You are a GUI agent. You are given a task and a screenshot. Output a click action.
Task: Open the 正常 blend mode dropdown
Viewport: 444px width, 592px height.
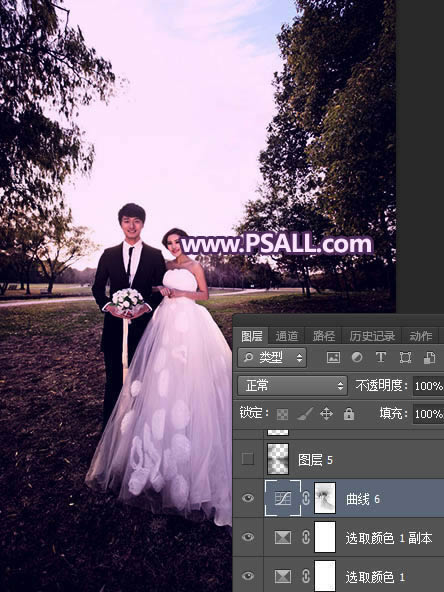point(293,385)
